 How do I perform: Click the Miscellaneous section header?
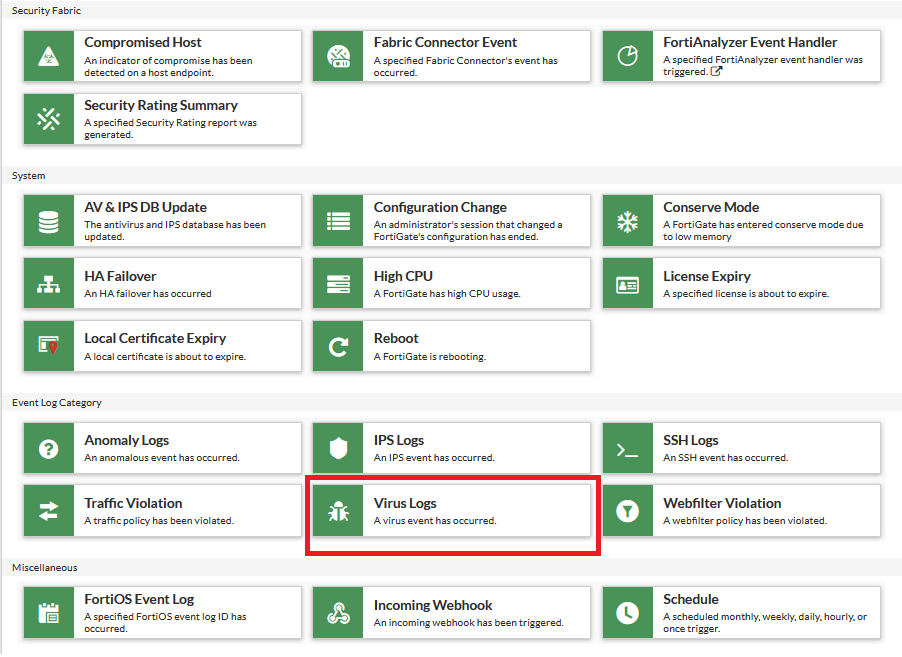[x=44, y=567]
